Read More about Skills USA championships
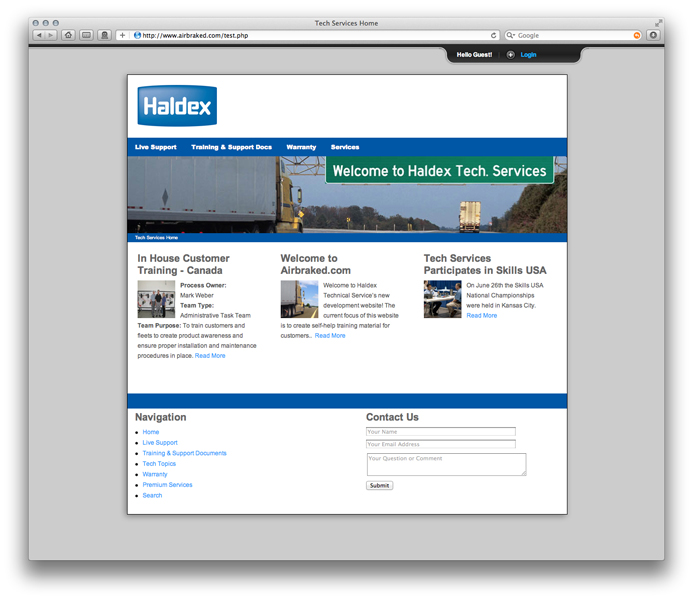 (482, 315)
